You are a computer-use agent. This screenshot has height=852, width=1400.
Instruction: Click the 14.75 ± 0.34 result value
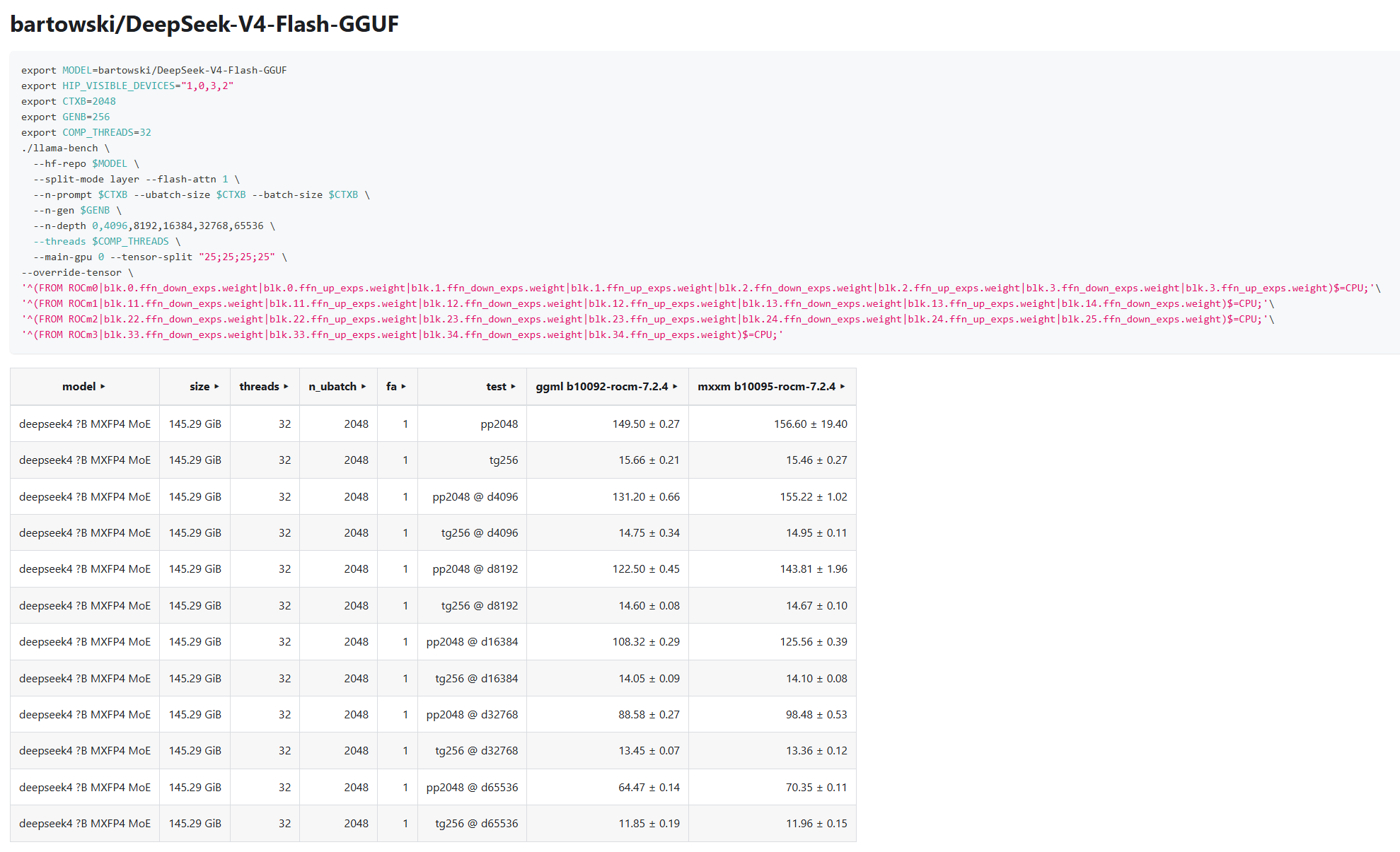pos(649,533)
